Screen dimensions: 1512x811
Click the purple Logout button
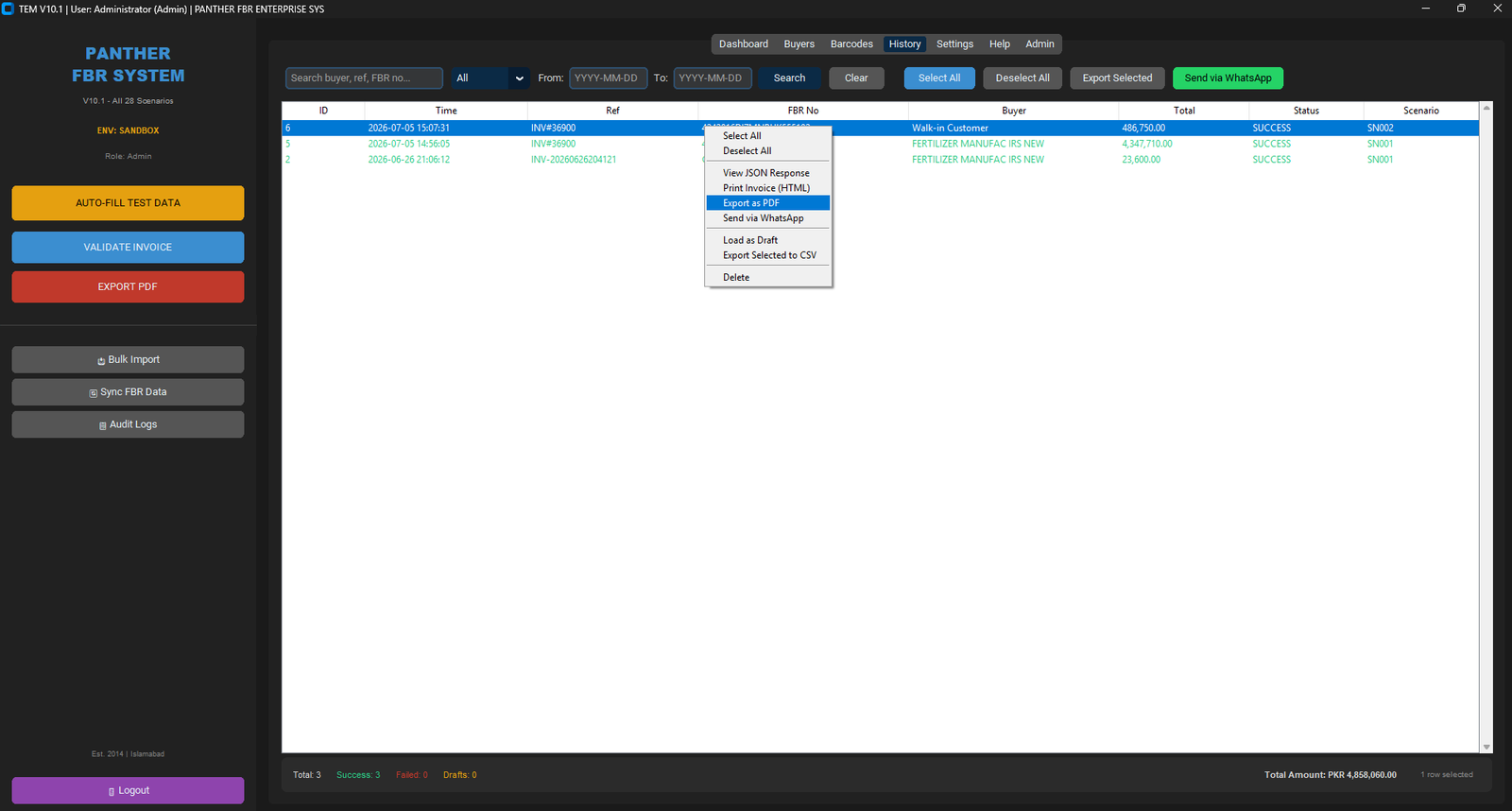[128, 790]
